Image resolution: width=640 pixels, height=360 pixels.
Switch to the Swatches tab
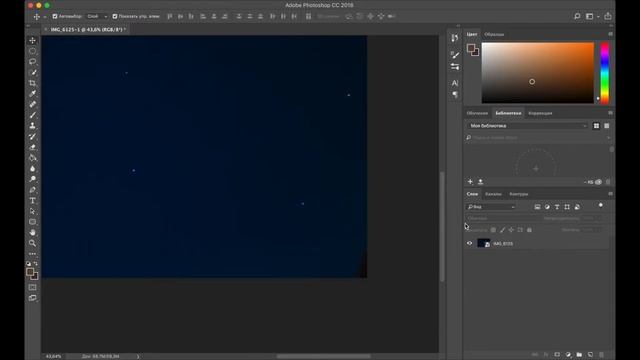[x=494, y=34]
